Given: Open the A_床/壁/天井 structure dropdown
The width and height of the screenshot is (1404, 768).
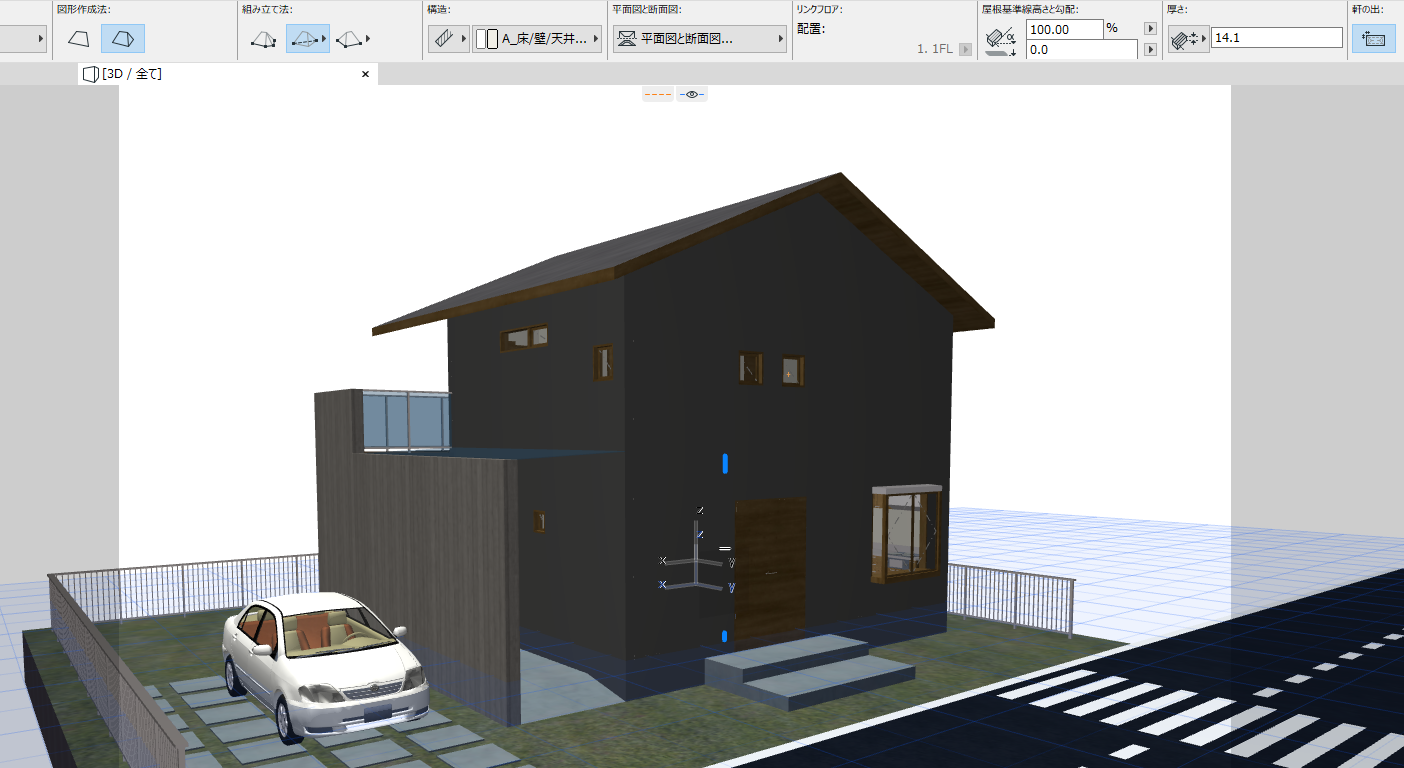Looking at the screenshot, I should point(537,39).
